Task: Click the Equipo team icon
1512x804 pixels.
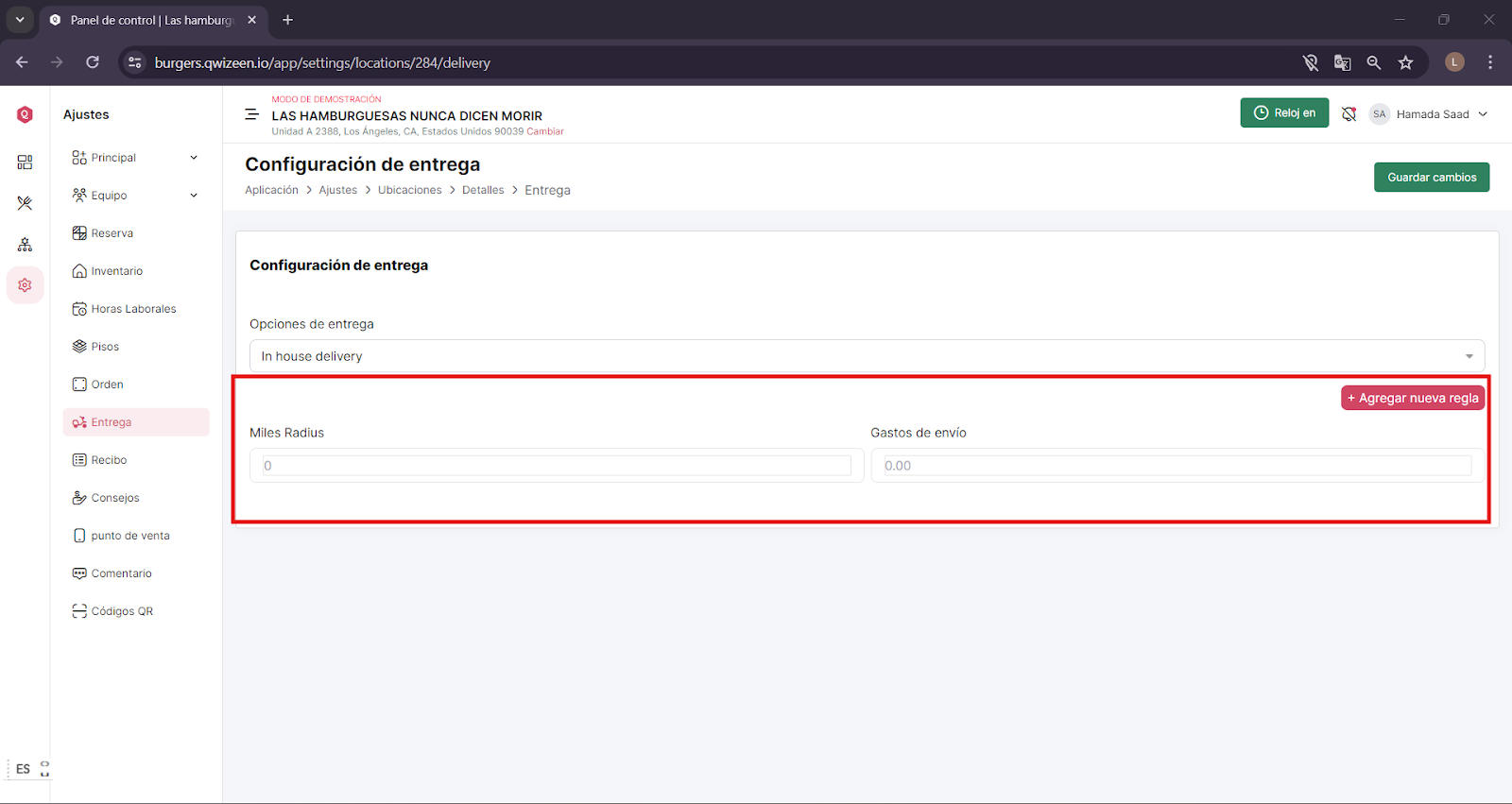Action: point(79,196)
